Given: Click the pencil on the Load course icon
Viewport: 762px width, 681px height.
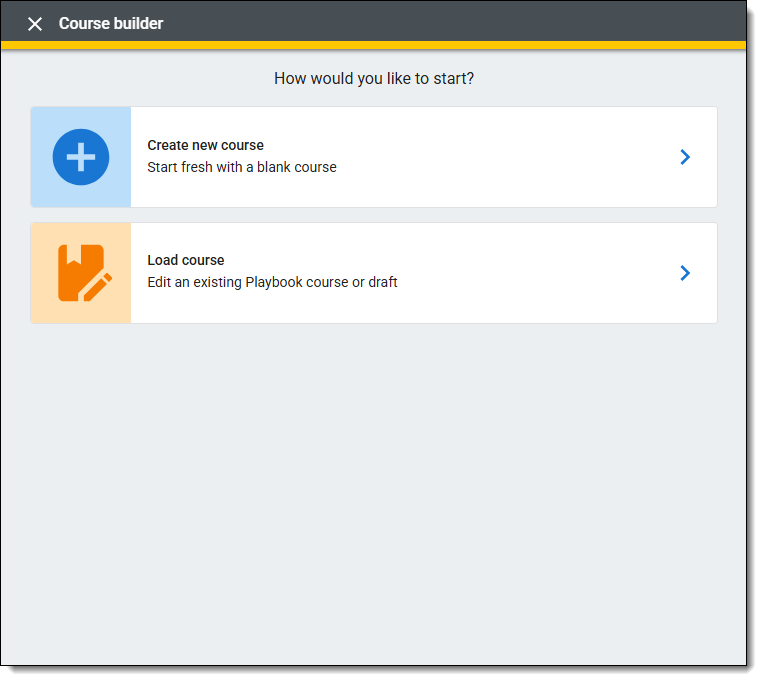Looking at the screenshot, I should (x=100, y=286).
